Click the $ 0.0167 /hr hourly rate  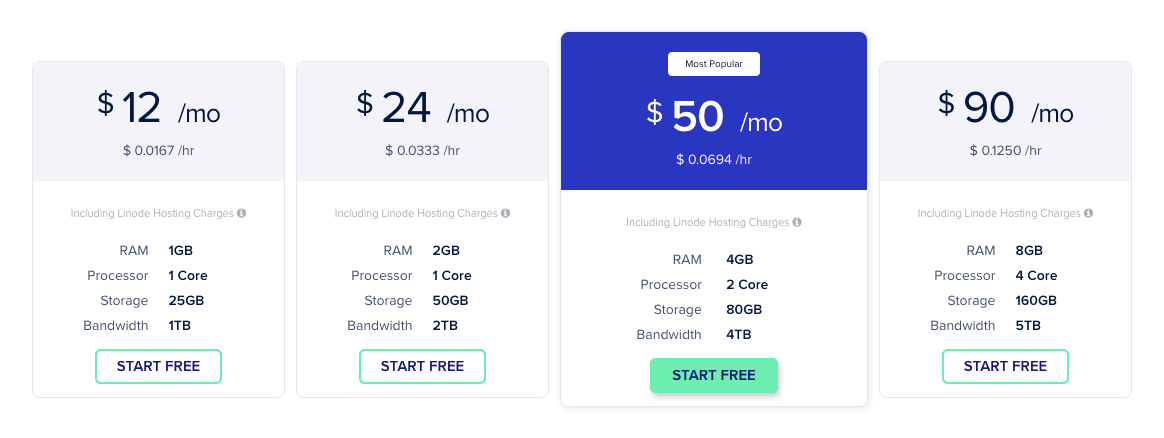158,150
